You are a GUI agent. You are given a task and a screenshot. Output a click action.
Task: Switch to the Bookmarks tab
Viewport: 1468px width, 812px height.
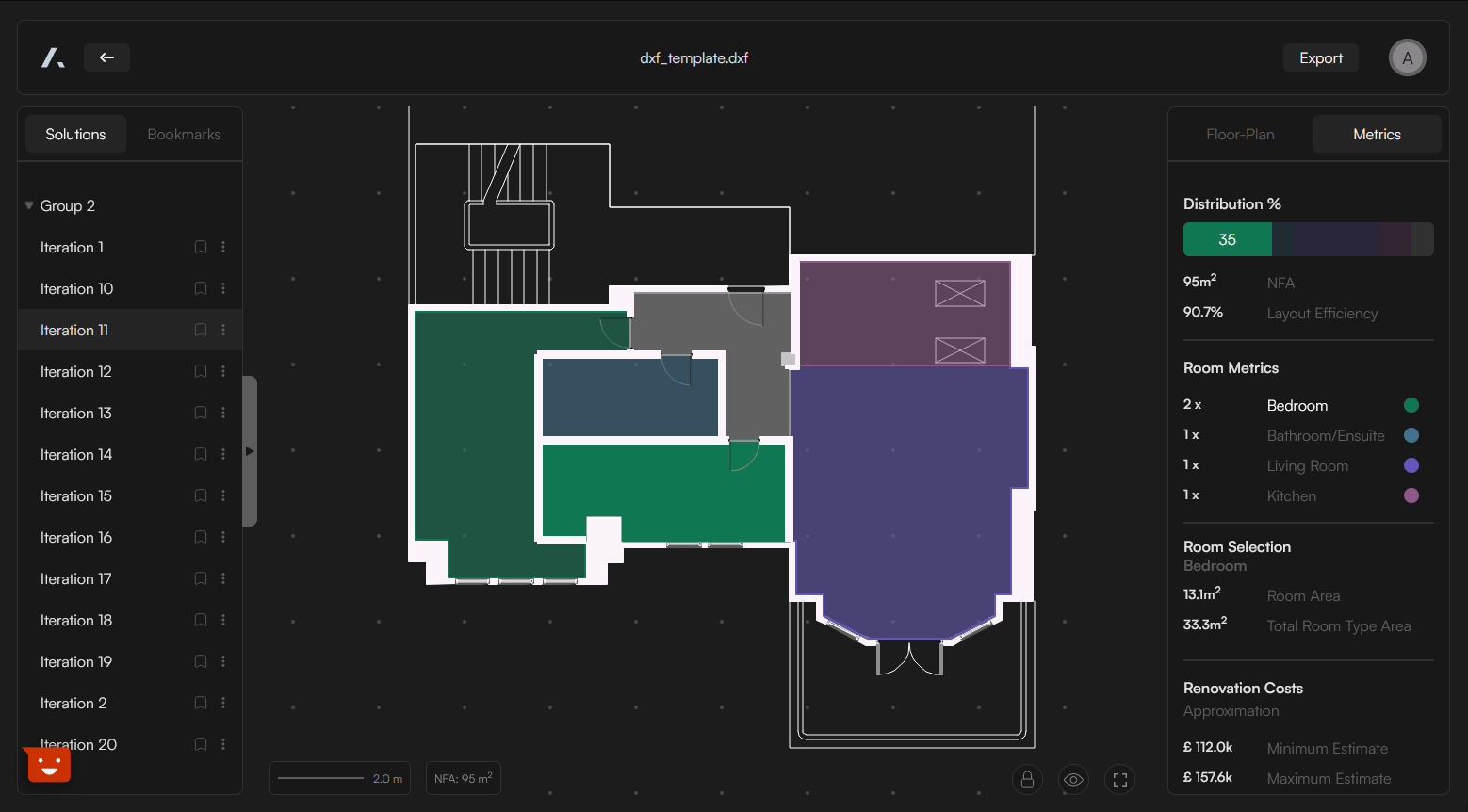184,134
